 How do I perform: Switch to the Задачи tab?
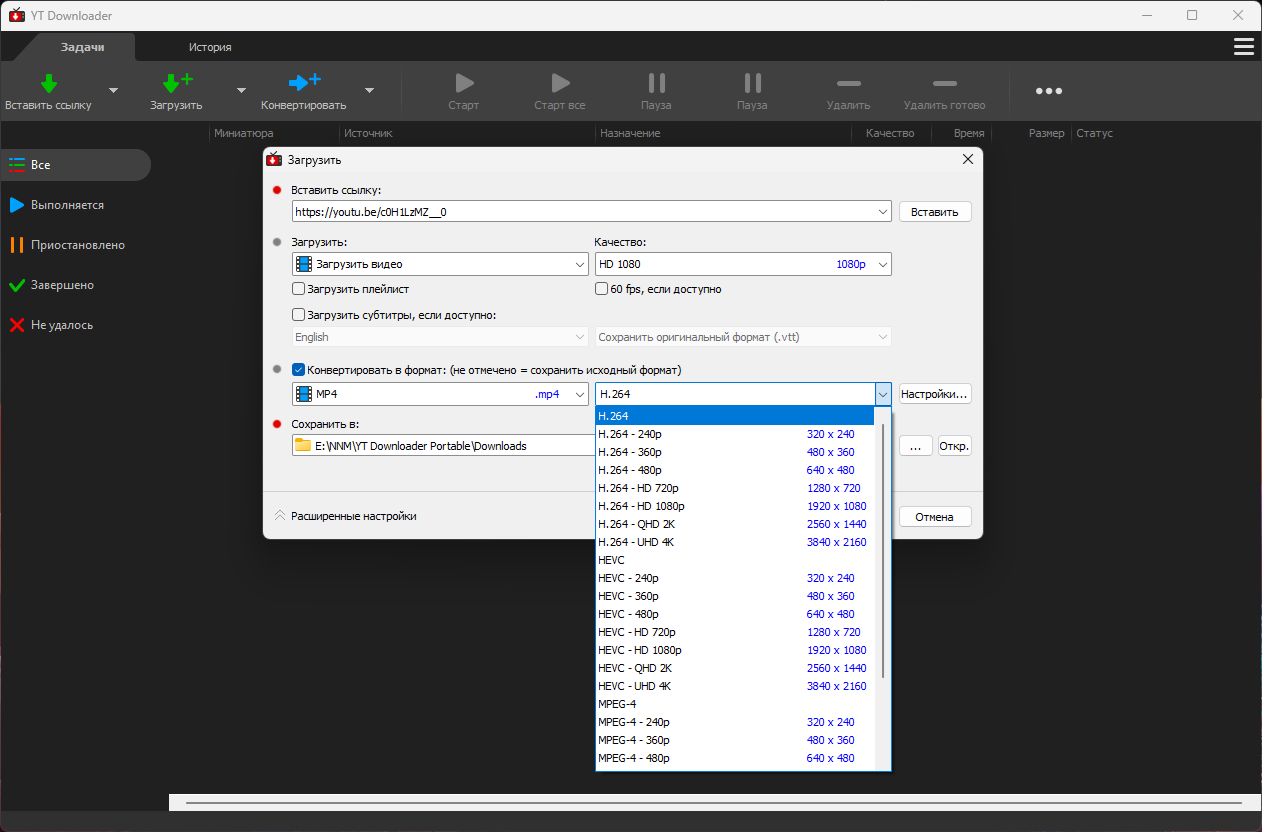[x=82, y=47]
